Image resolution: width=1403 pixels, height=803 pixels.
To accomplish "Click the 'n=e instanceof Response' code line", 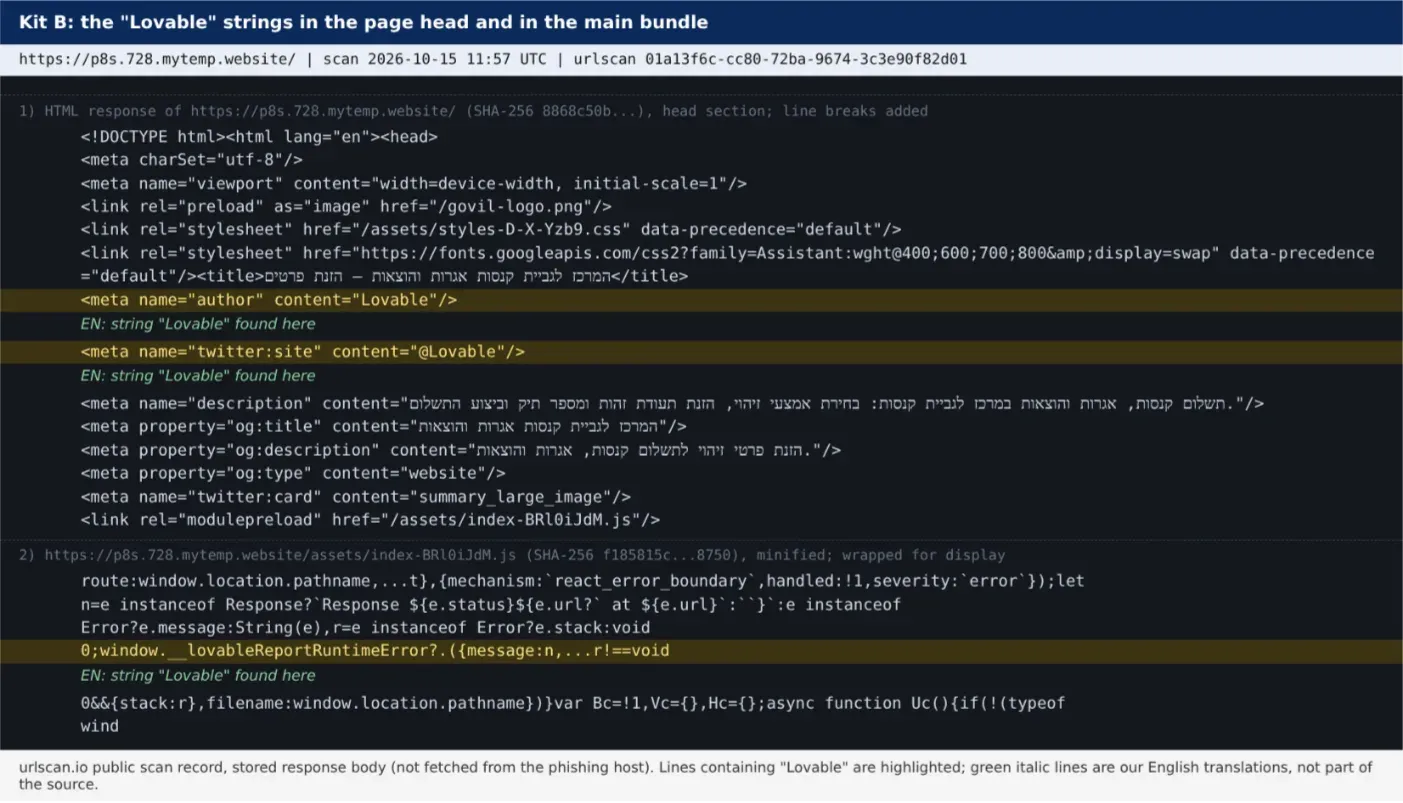I will [x=491, y=604].
